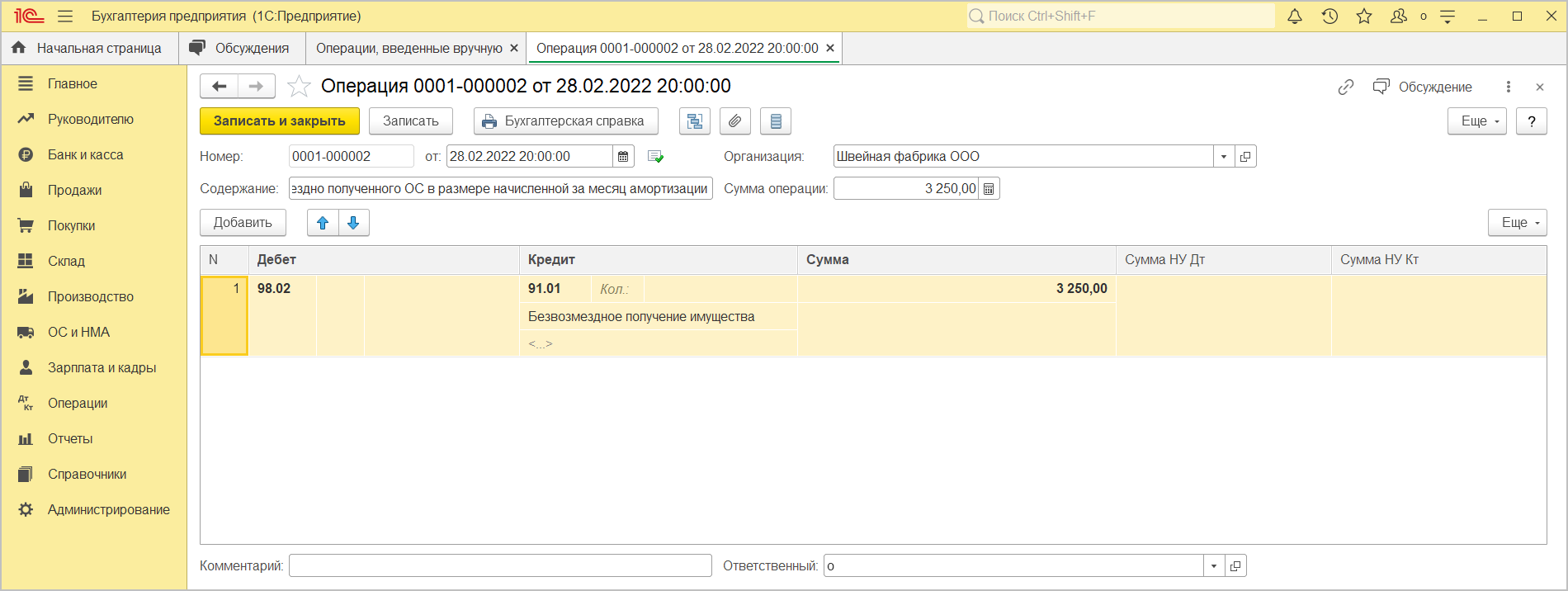Open Обсуждение discussion button

click(1422, 87)
